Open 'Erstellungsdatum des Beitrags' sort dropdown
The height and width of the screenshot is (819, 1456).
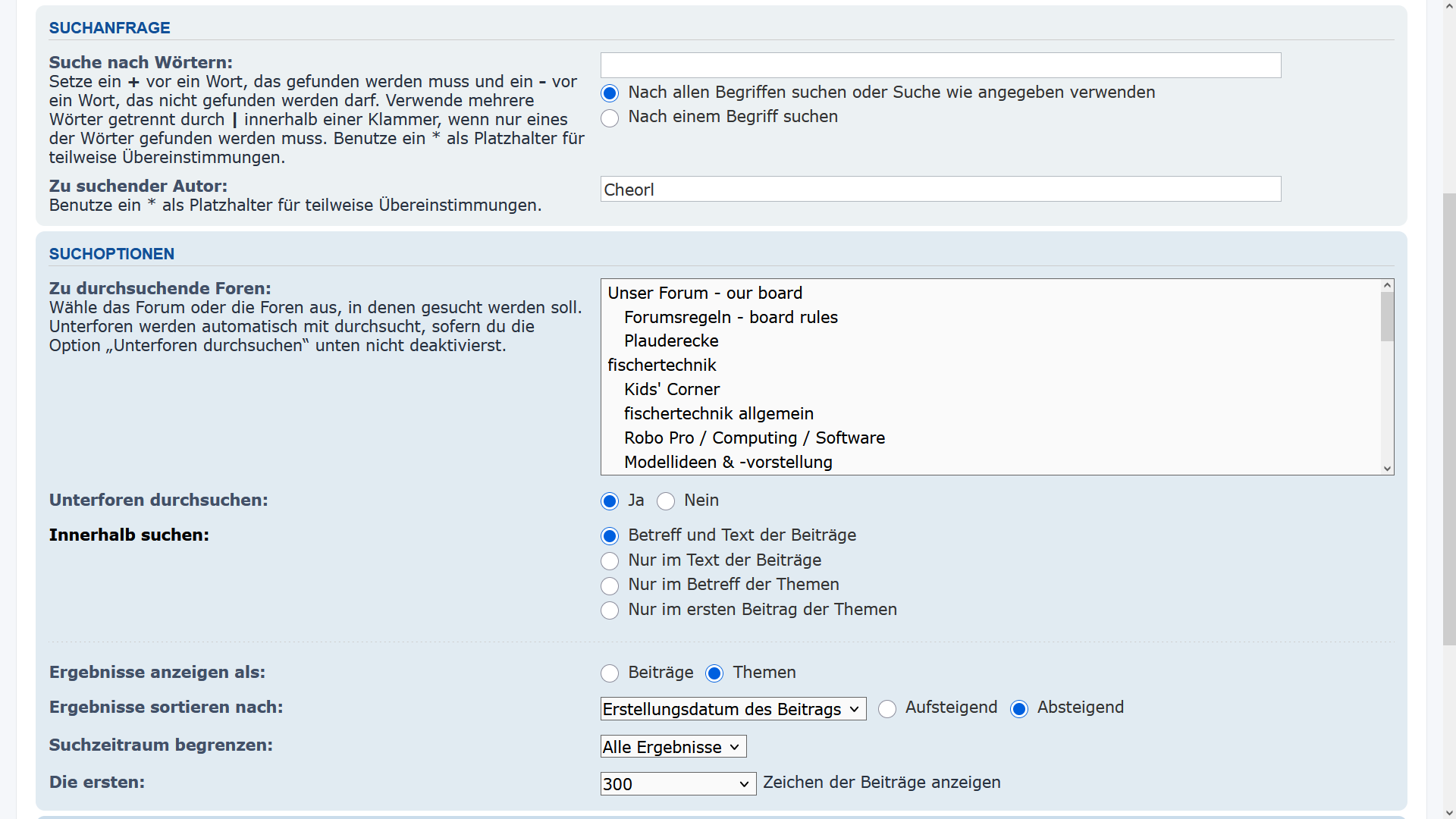click(733, 709)
